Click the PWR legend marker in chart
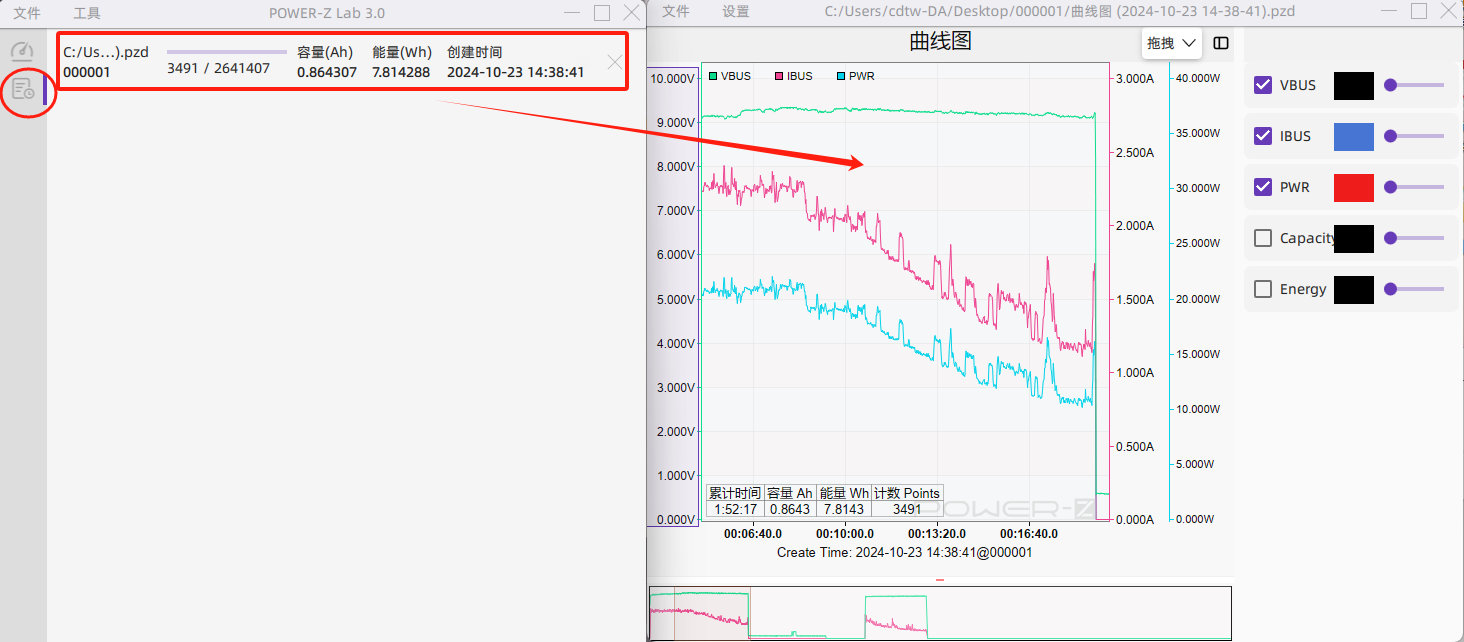The width and height of the screenshot is (1464, 642). pyautogui.click(x=840, y=76)
